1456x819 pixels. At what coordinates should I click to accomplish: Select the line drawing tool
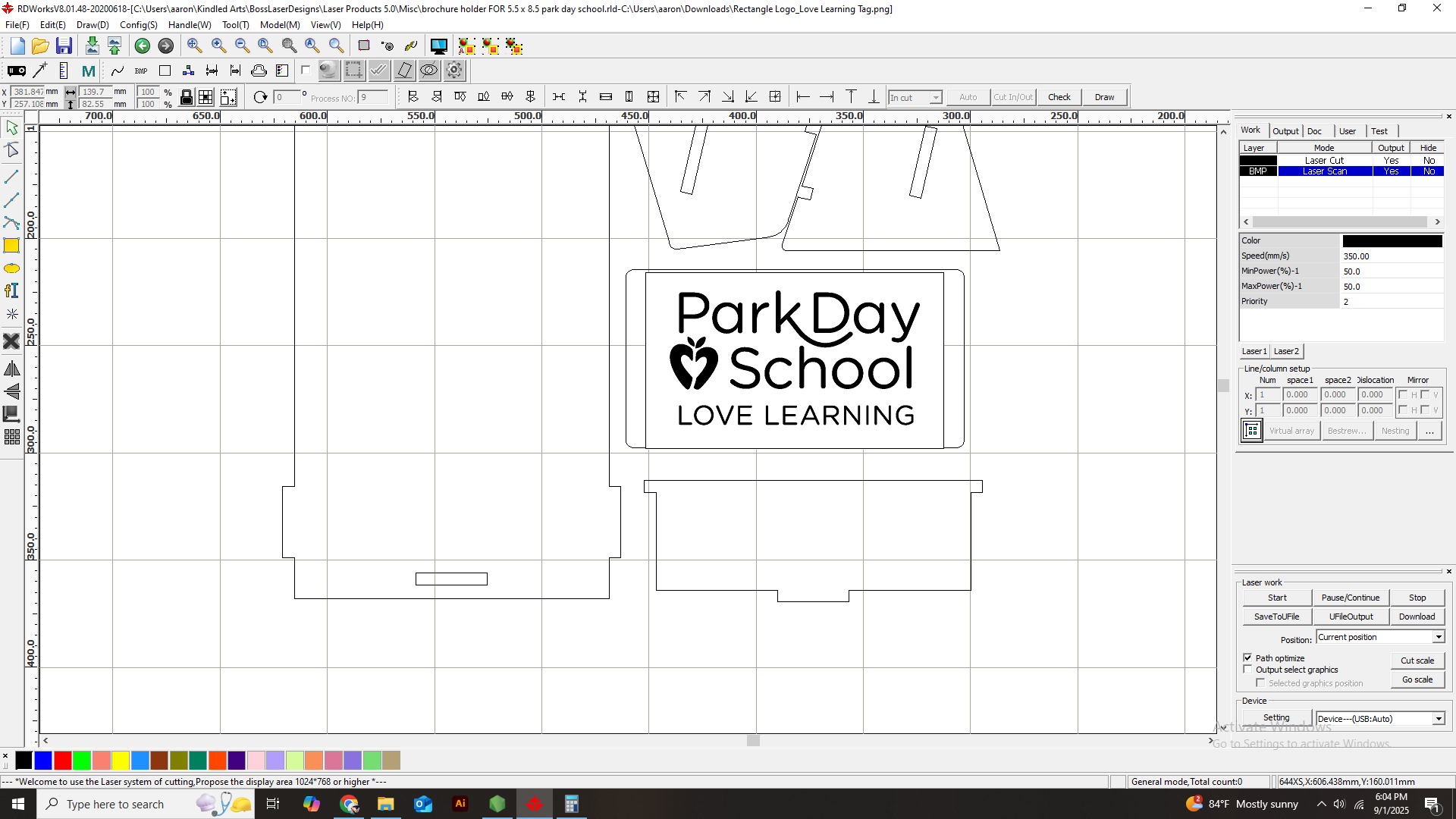pos(11,177)
